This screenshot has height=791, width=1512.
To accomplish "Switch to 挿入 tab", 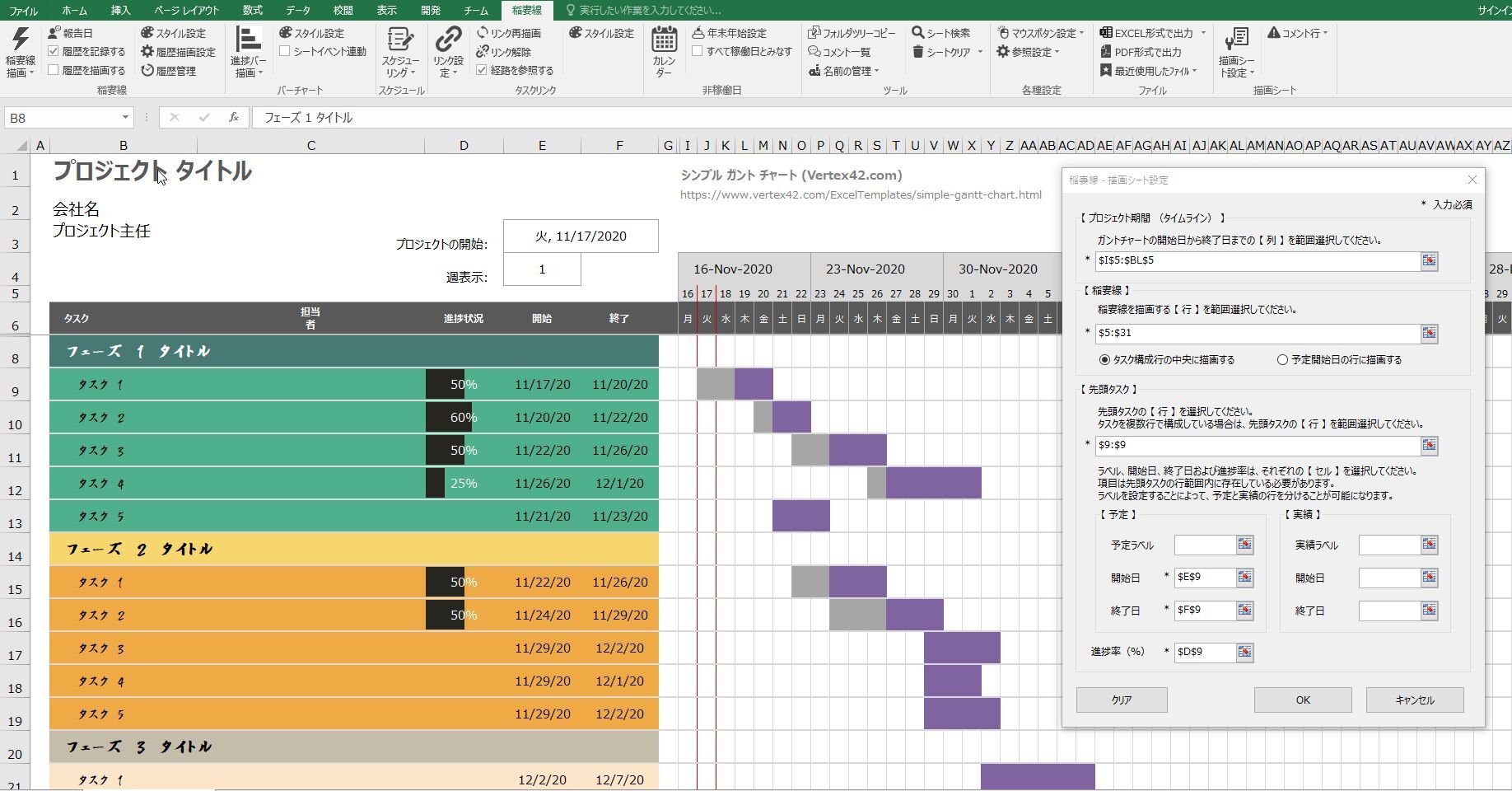I will click(120, 11).
